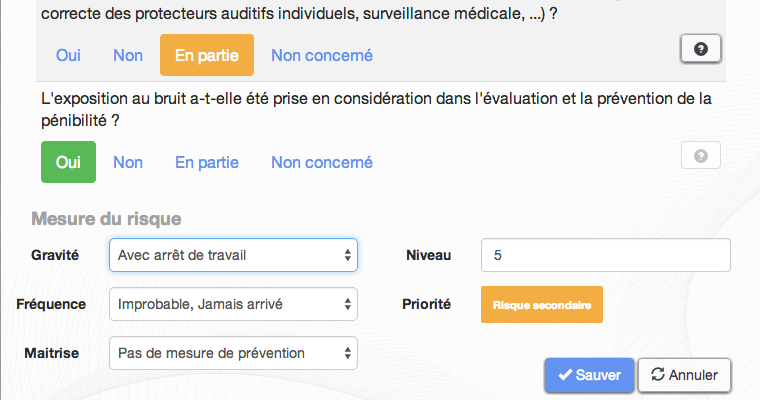760x400 pixels.
Task: Click the 'Risque secondaire' priority badge
Action: (x=541, y=304)
